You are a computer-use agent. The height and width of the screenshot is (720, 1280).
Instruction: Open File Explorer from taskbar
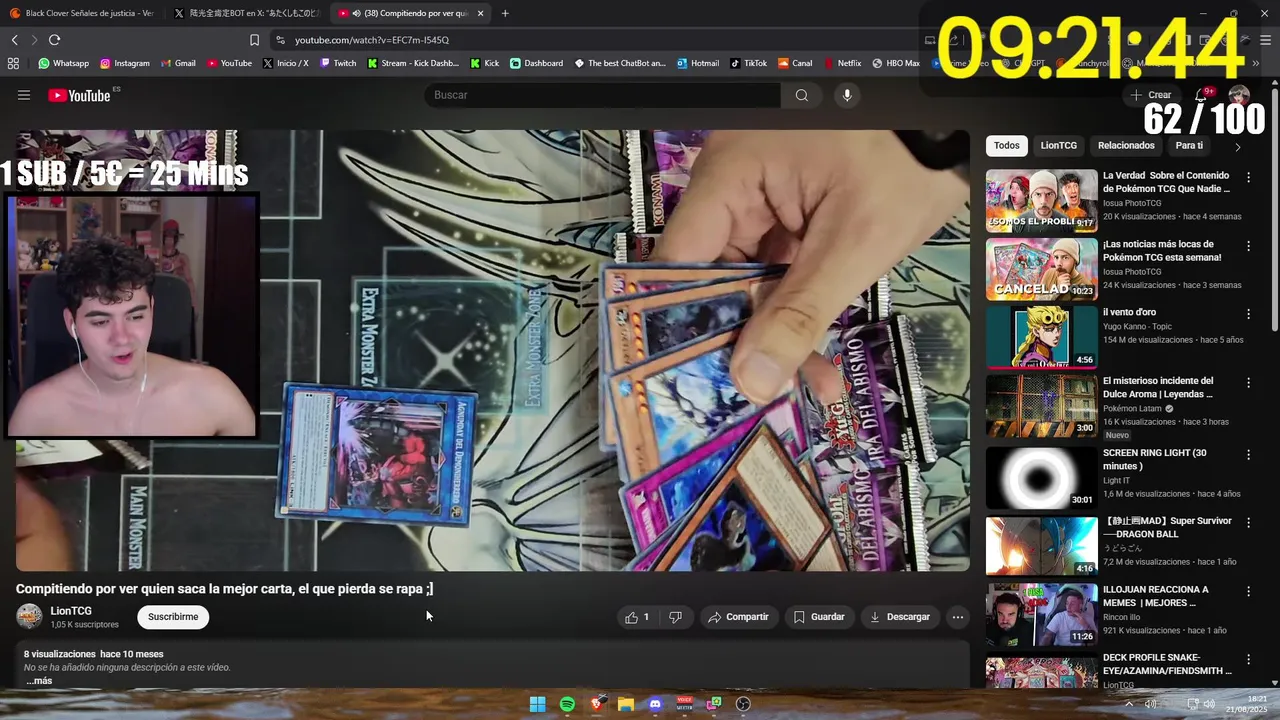[x=625, y=704]
